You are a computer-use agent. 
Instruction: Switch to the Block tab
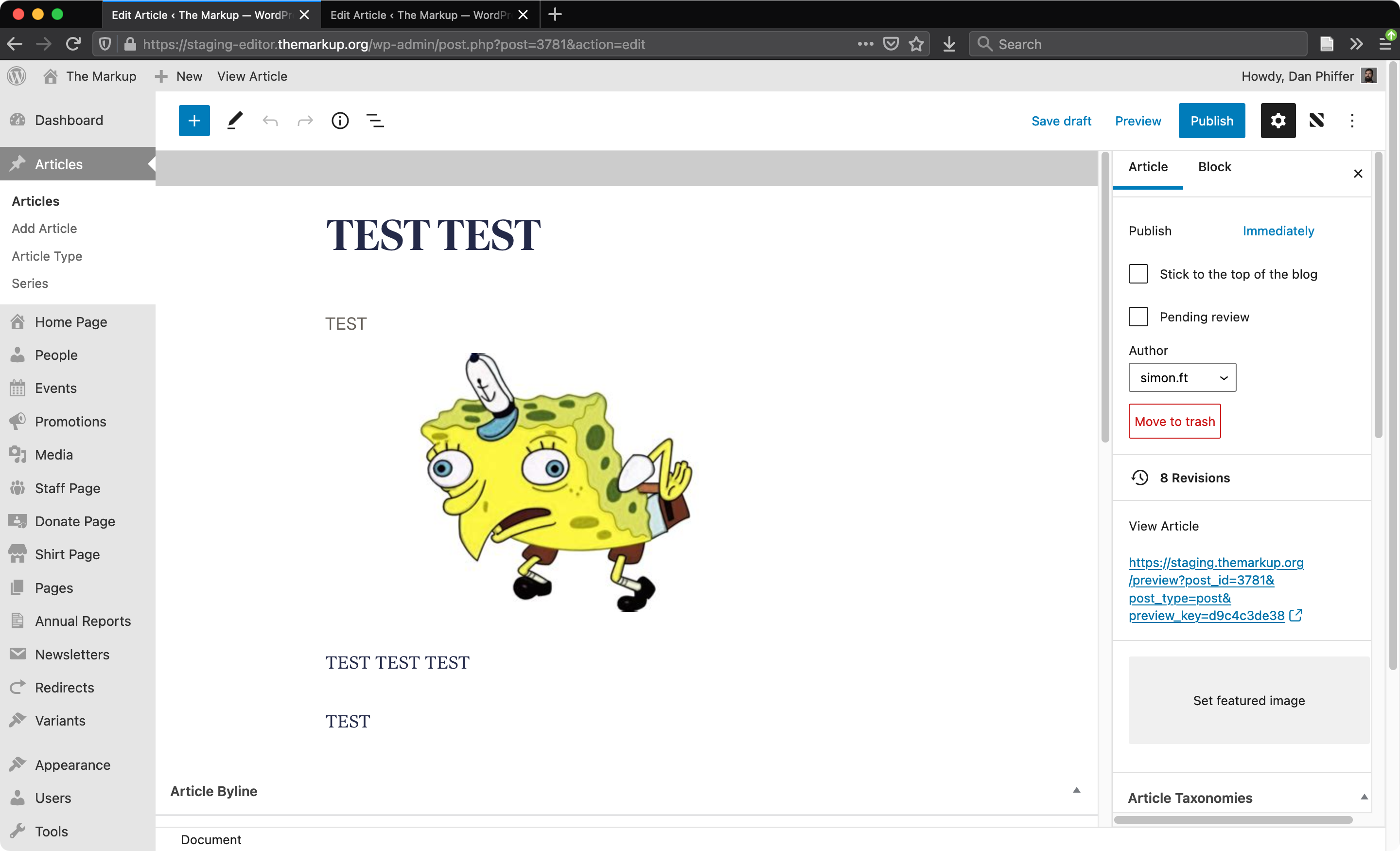click(1214, 167)
